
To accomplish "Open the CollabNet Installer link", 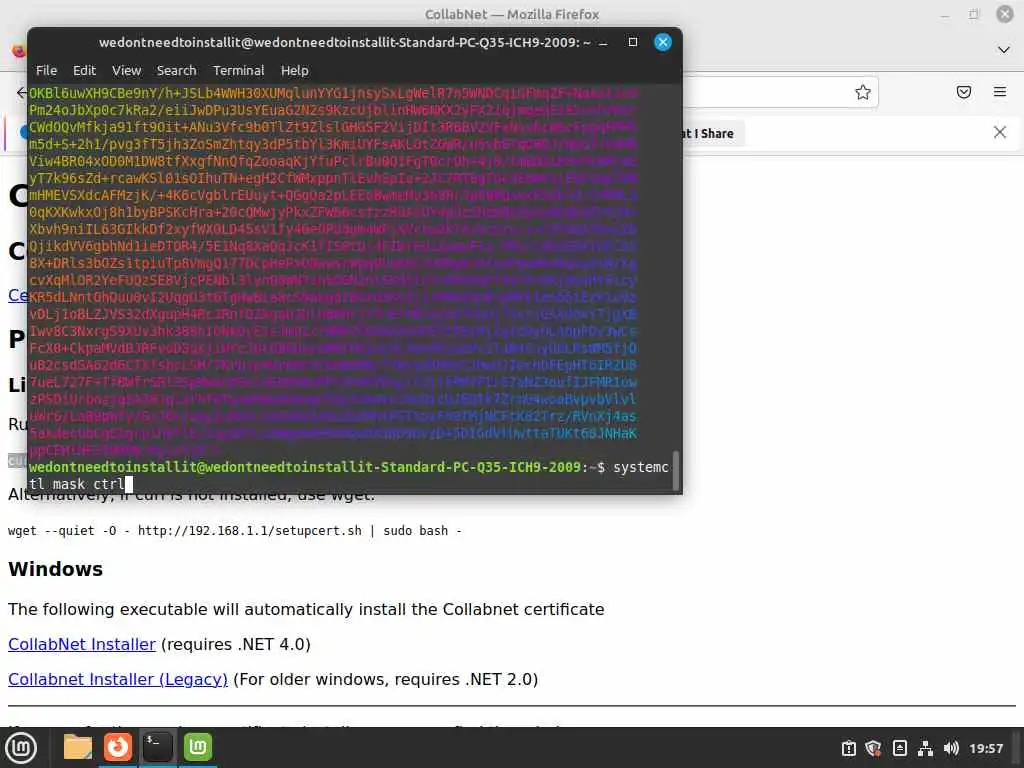I will [x=82, y=645].
